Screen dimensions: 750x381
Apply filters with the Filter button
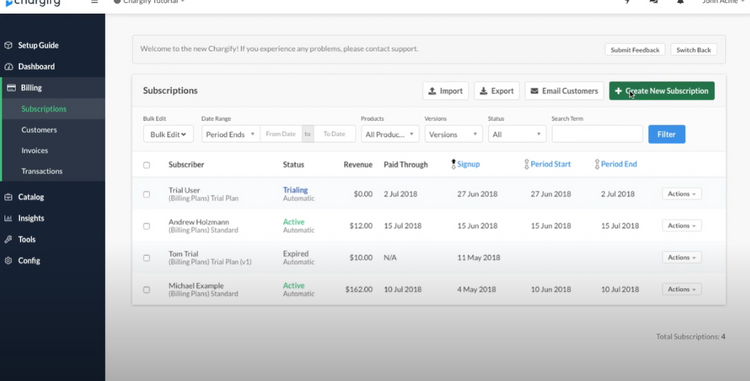[666, 134]
